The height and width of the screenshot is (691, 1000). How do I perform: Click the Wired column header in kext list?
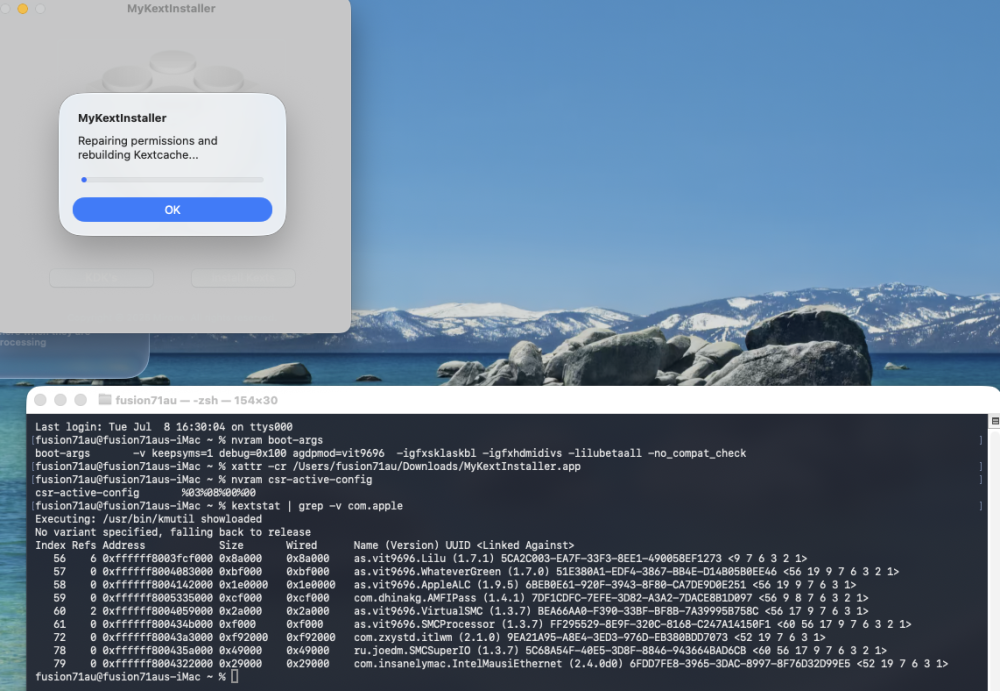(x=302, y=546)
